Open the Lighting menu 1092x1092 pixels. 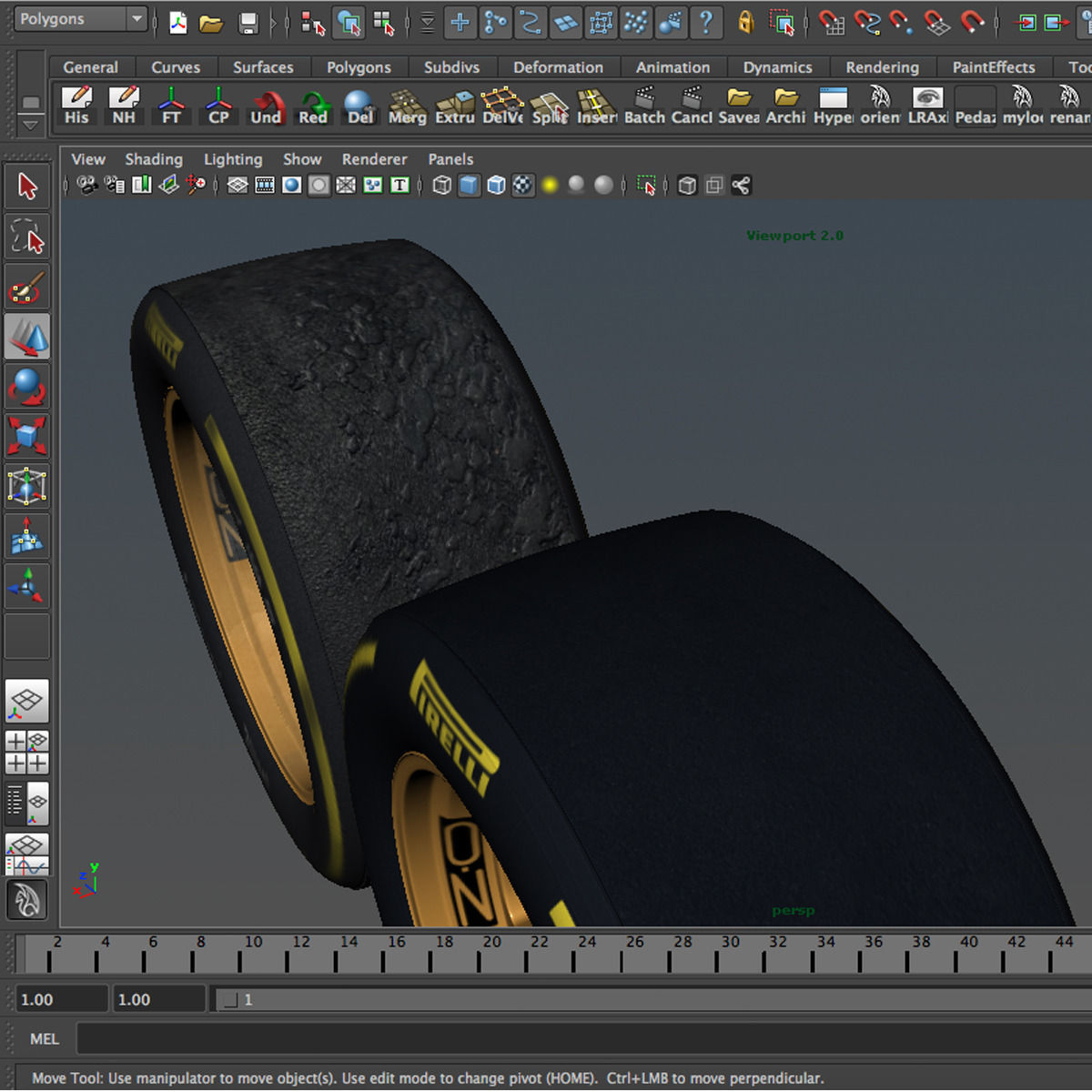pos(233,159)
